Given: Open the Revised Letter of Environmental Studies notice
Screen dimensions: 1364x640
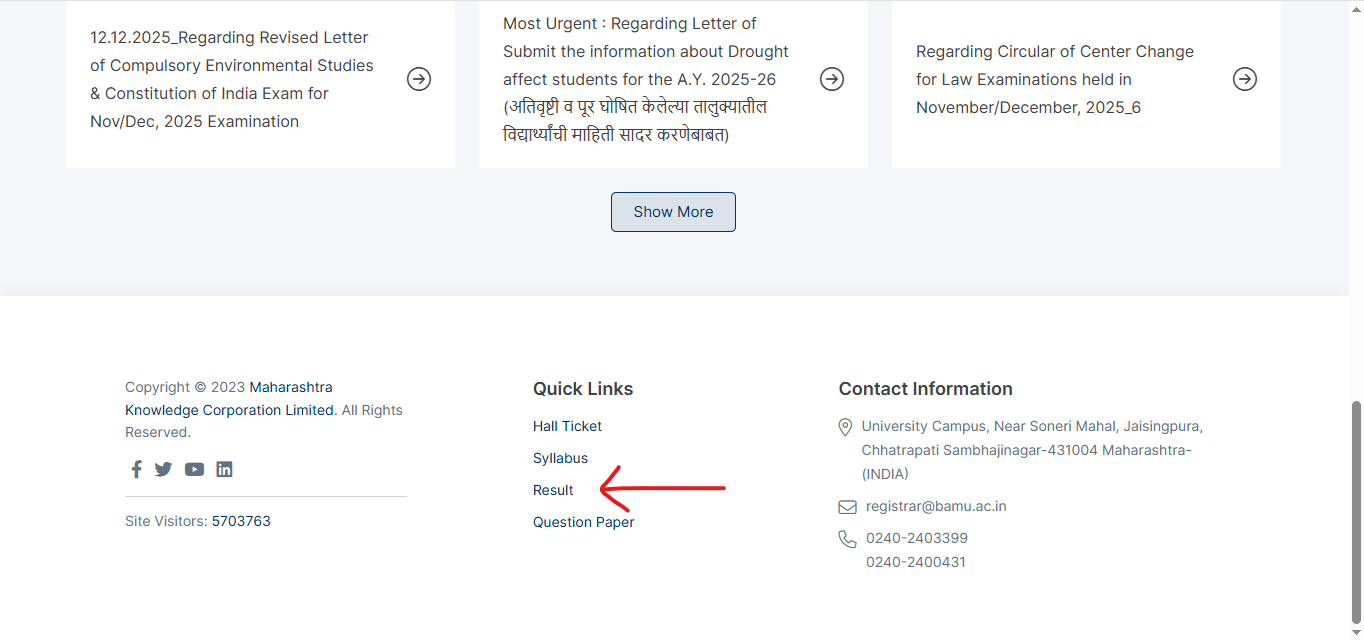Looking at the screenshot, I should coord(231,79).
